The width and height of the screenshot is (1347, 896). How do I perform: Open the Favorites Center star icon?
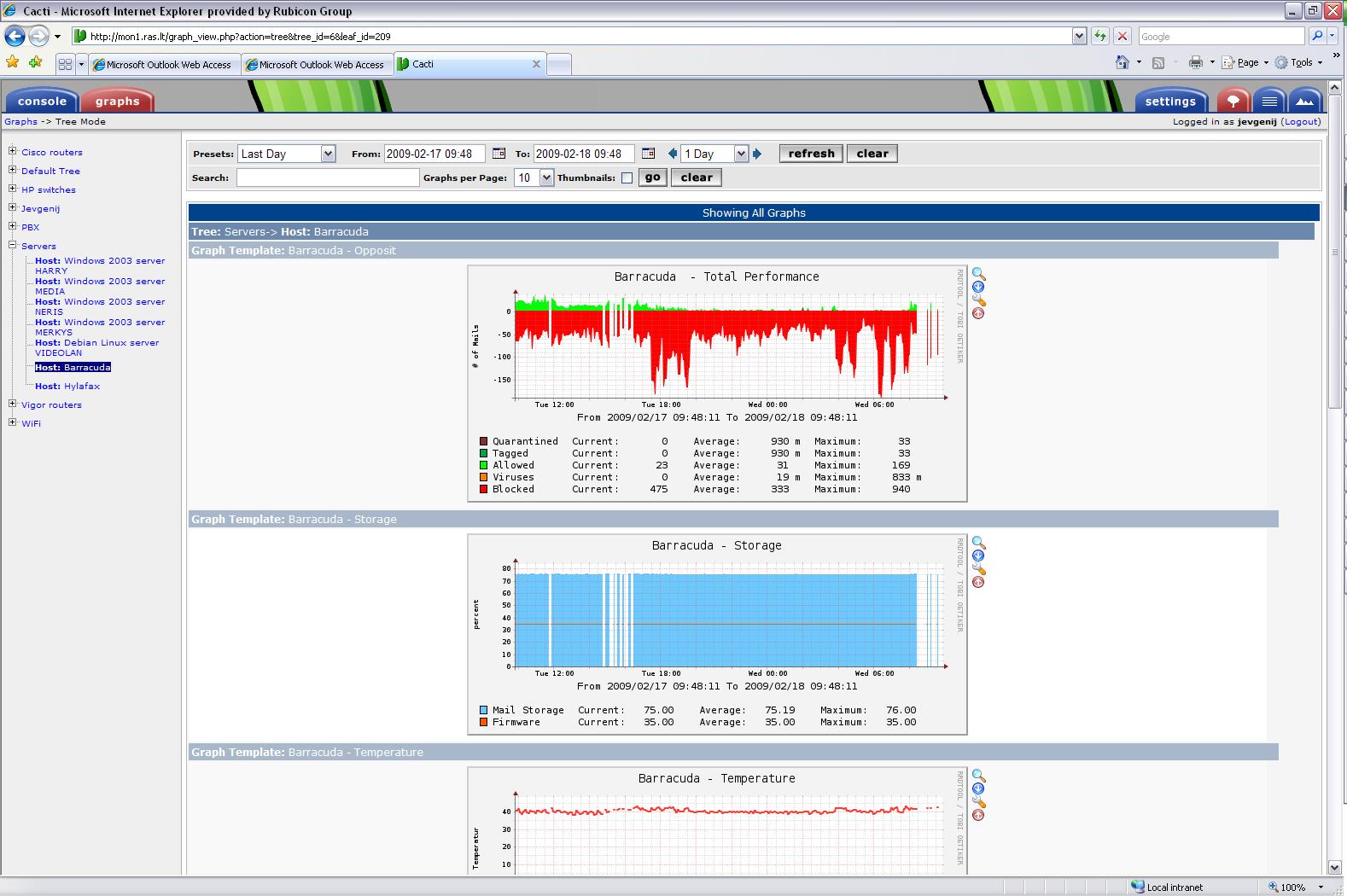click(x=12, y=62)
